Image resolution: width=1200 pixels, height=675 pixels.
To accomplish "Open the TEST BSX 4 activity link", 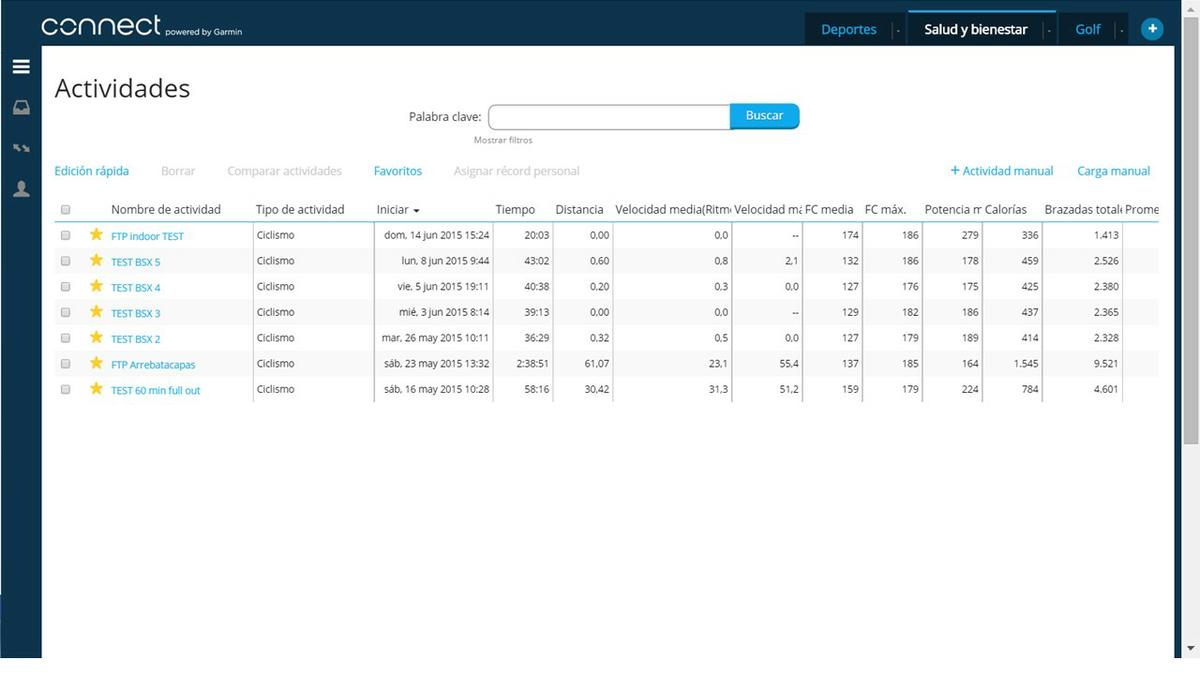I will point(135,287).
